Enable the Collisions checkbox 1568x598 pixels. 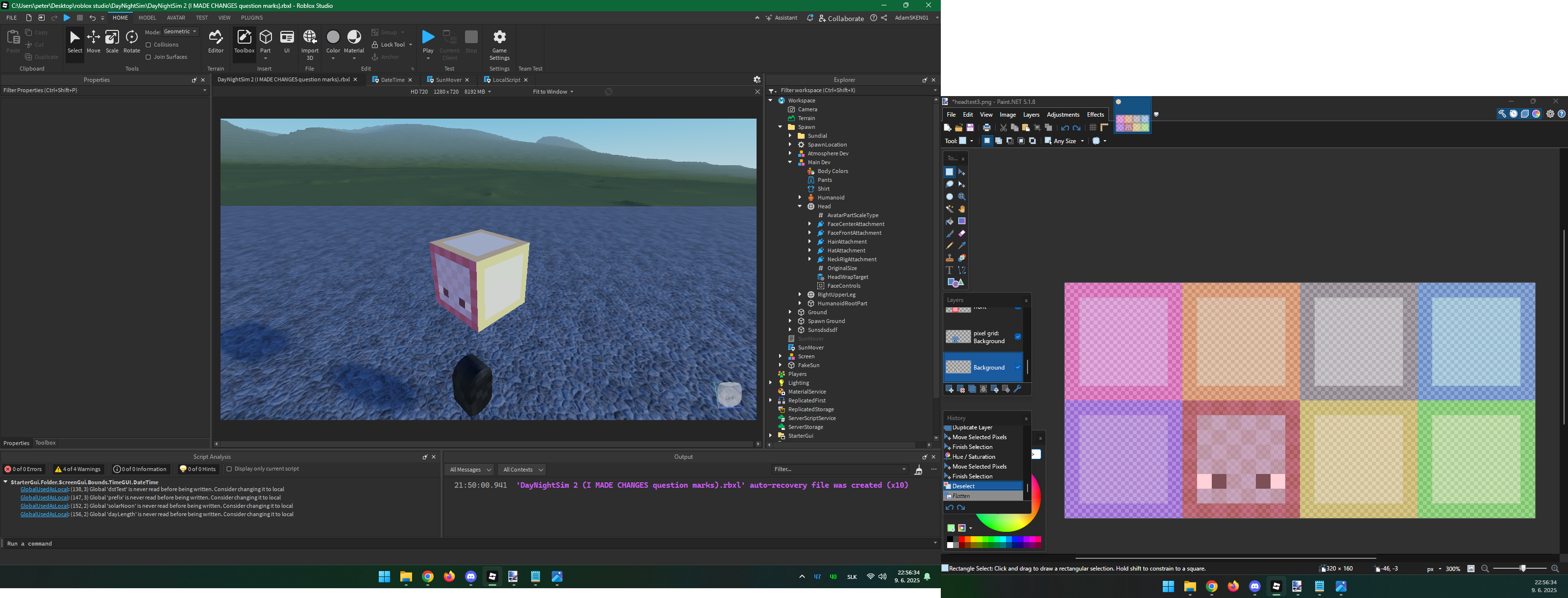[148, 45]
